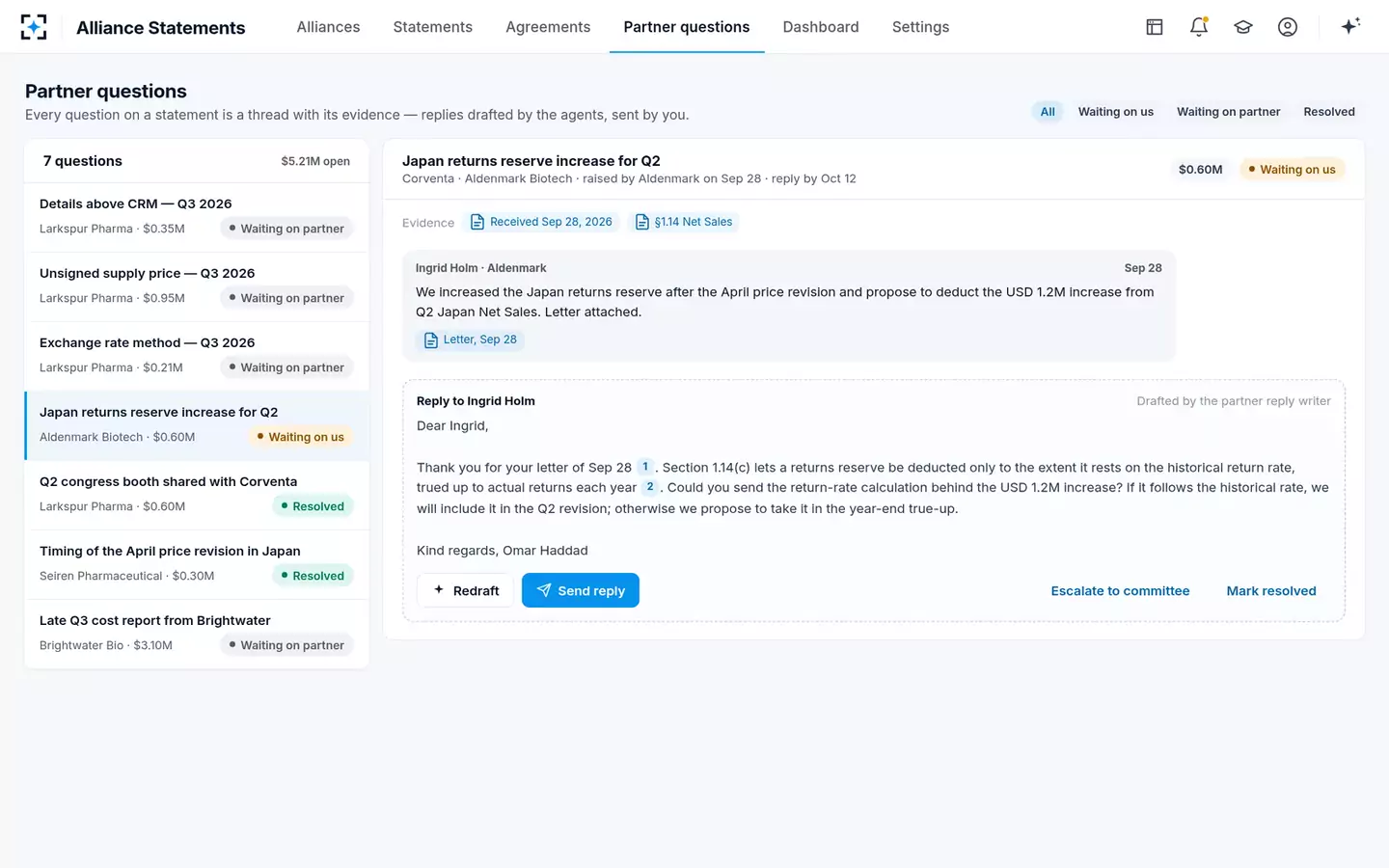Click the $0.60M amount badge in thread header
This screenshot has height=868, width=1389.
[1201, 170]
